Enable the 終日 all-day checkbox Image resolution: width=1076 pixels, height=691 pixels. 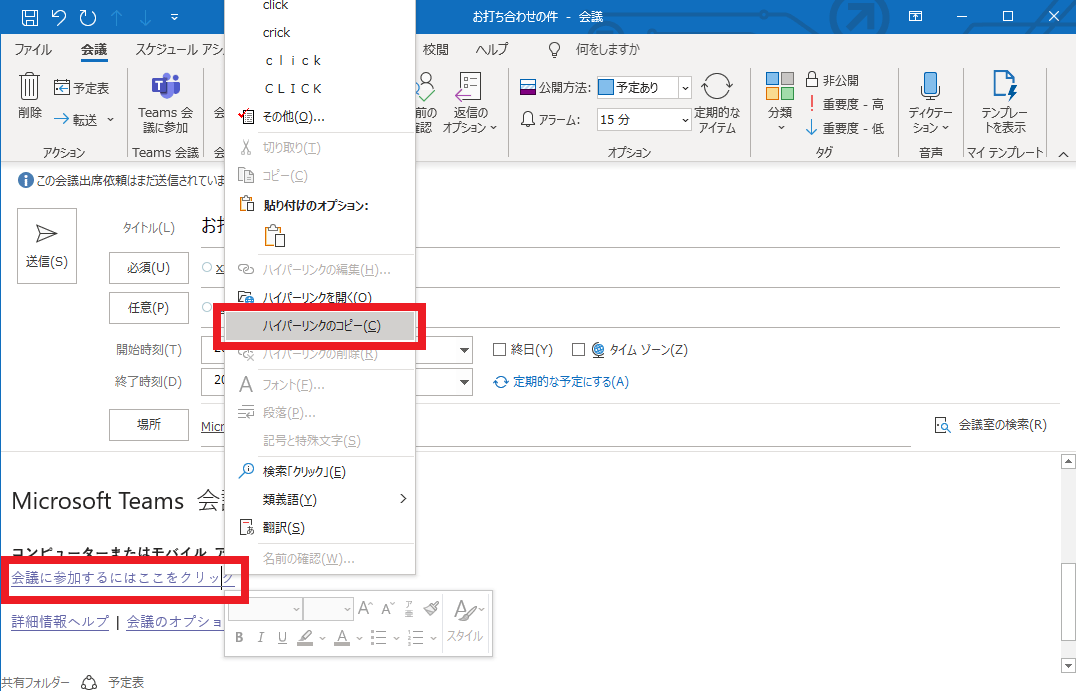pyautogui.click(x=500, y=350)
